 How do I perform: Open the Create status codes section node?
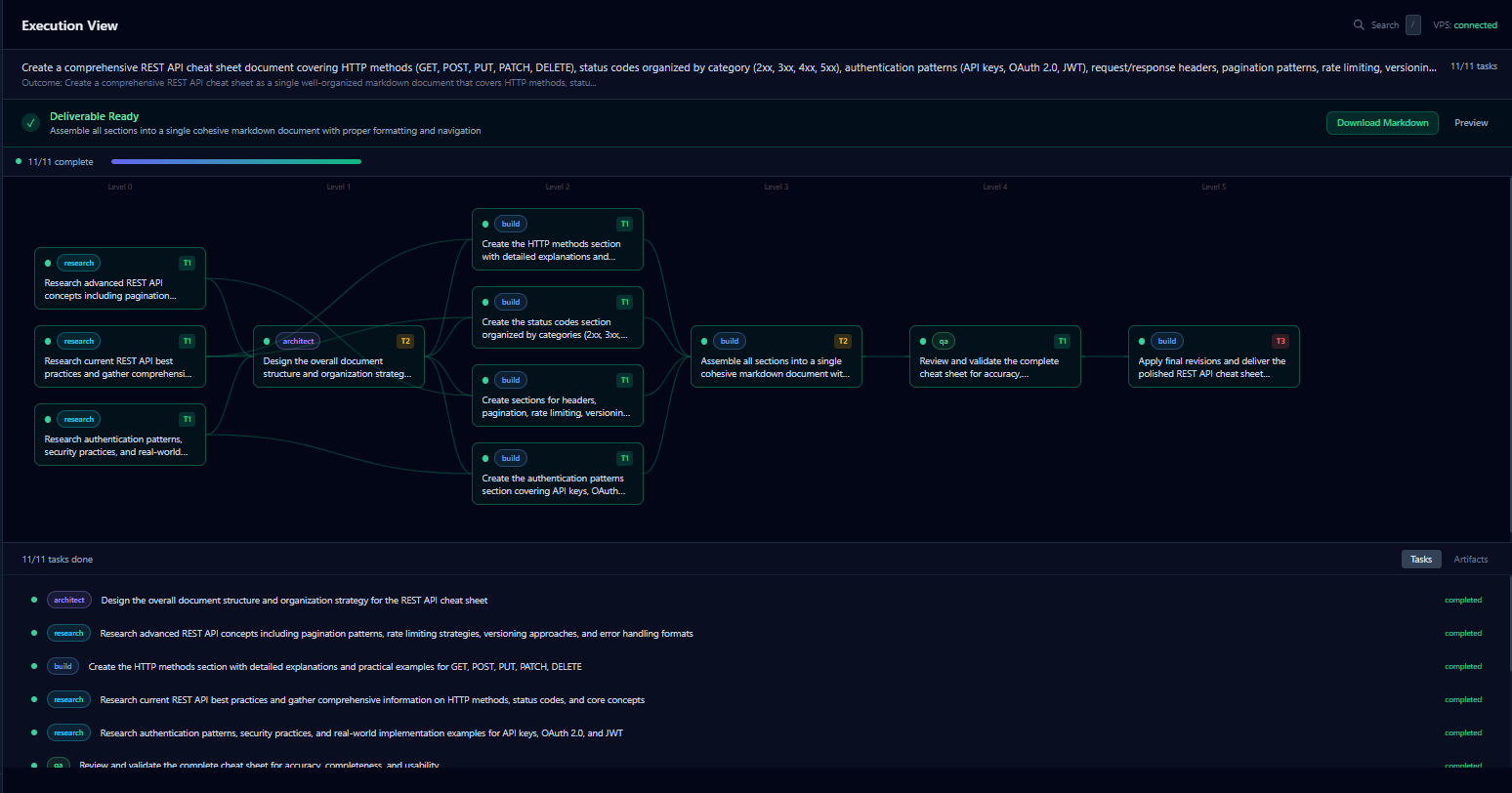click(558, 317)
